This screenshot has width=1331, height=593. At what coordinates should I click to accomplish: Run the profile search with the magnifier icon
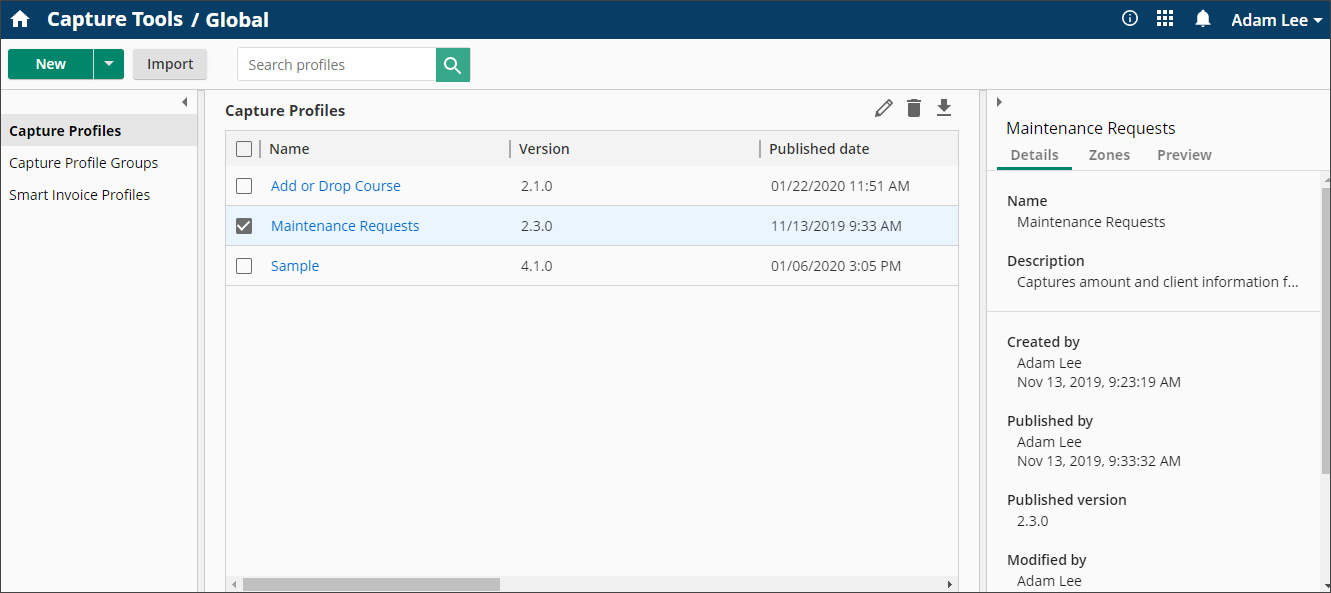[x=452, y=64]
